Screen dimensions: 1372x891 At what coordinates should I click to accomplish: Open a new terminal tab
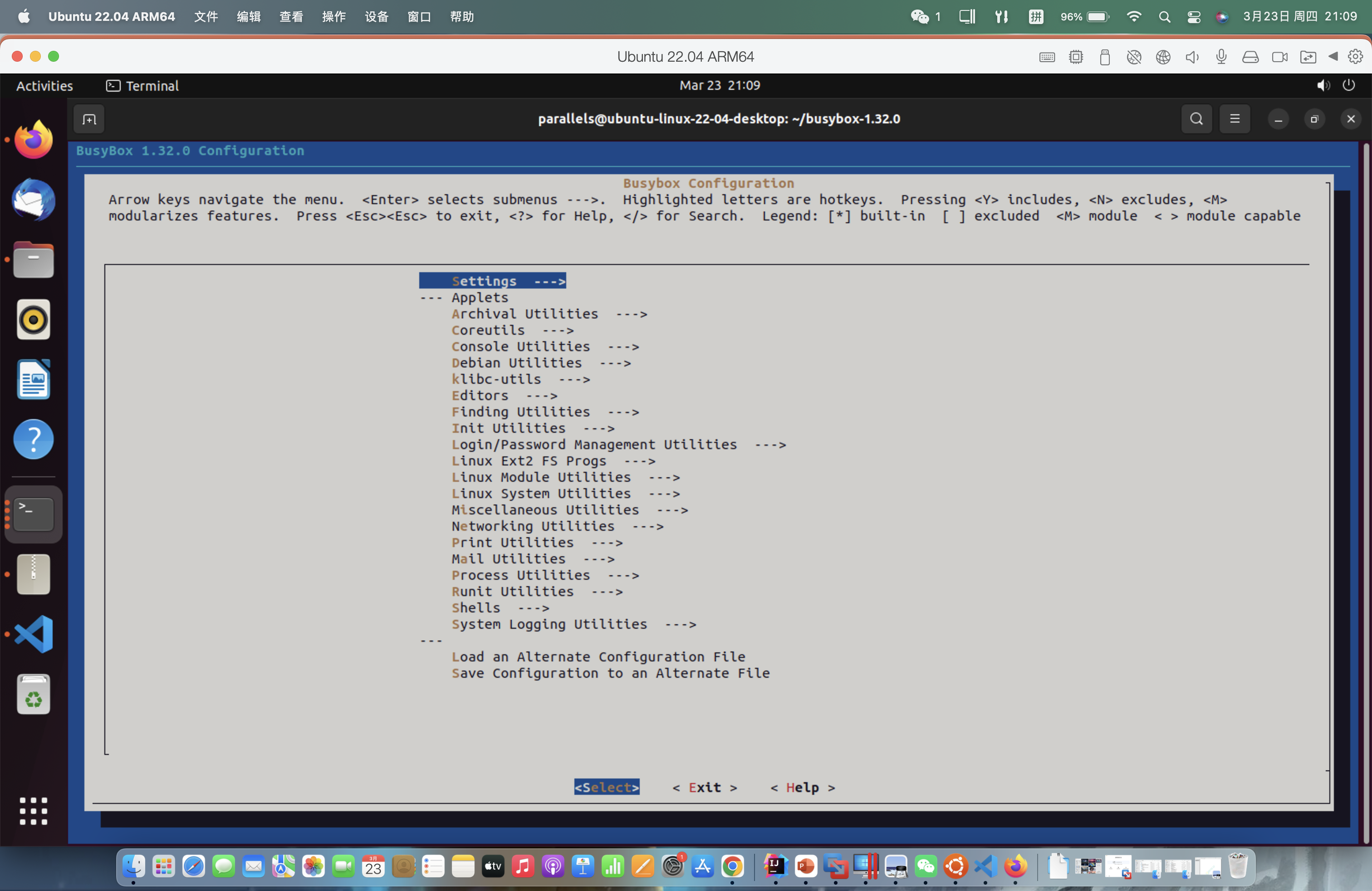tap(89, 119)
